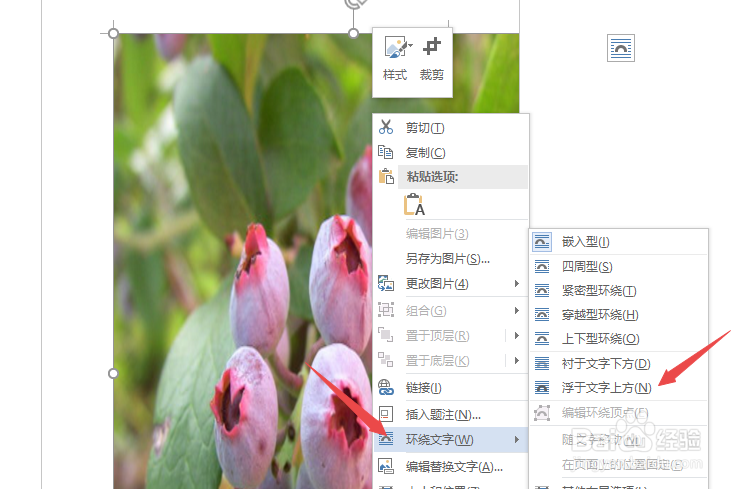This screenshot has width=745, height=489.
Task: Select wrap option 浮于文字上方(N)
Action: tap(619, 388)
